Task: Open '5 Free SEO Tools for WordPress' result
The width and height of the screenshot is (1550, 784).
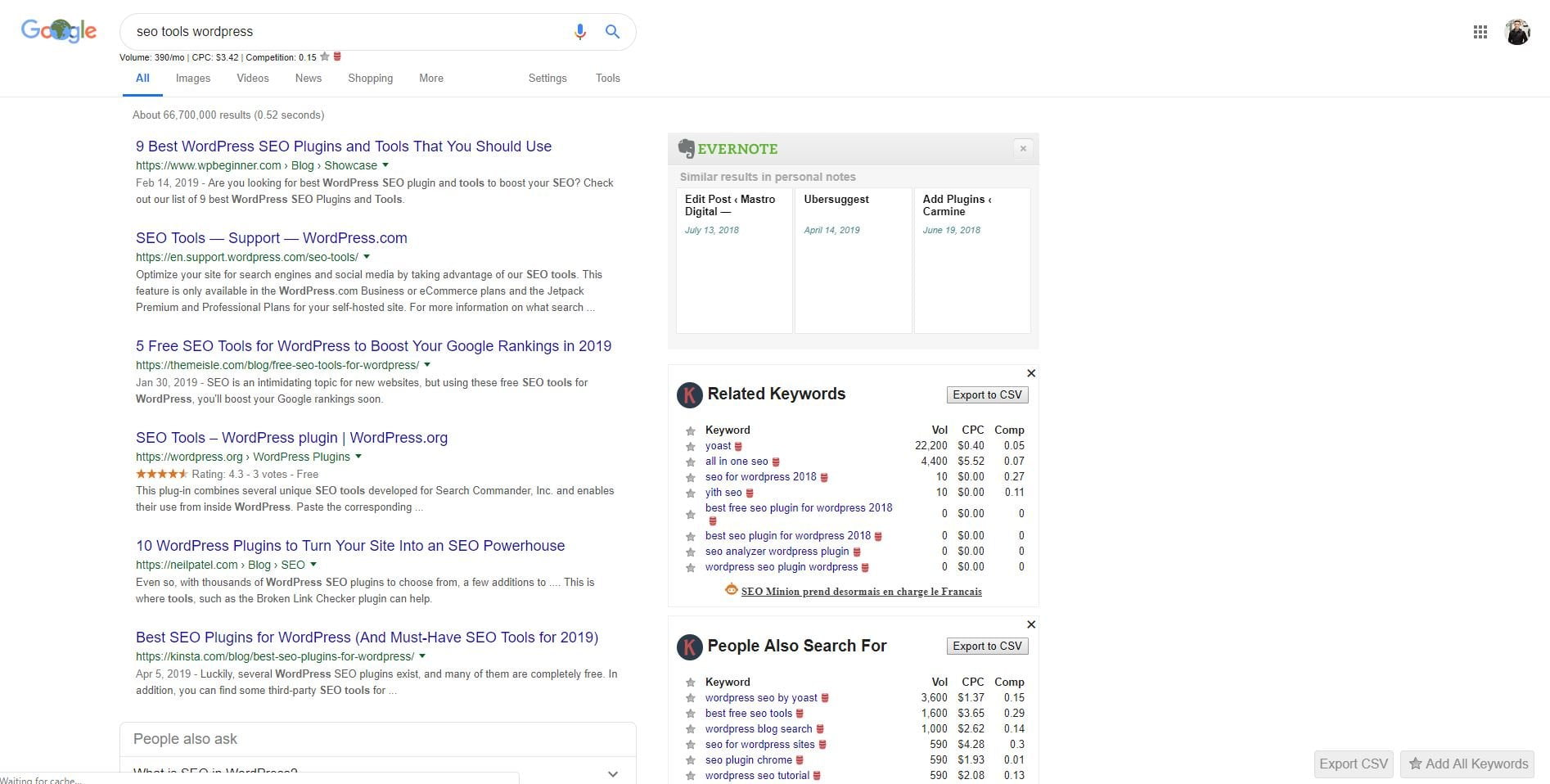Action: (x=374, y=346)
